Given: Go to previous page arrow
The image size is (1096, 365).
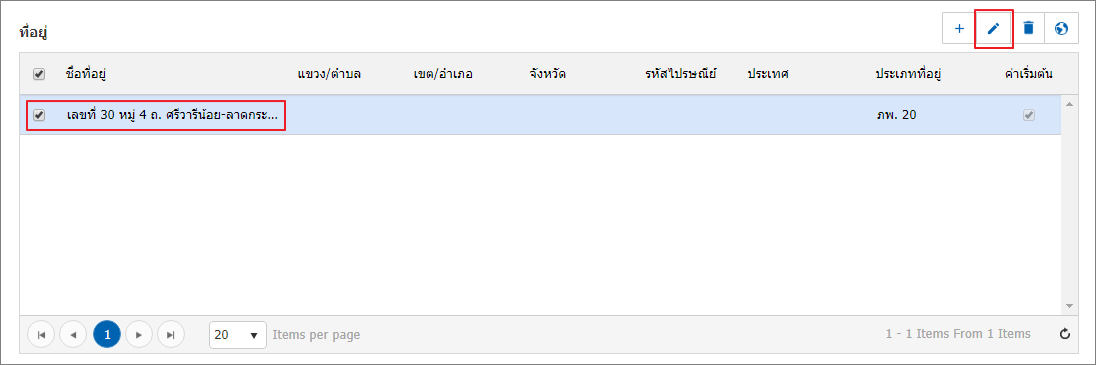Looking at the screenshot, I should (x=73, y=335).
